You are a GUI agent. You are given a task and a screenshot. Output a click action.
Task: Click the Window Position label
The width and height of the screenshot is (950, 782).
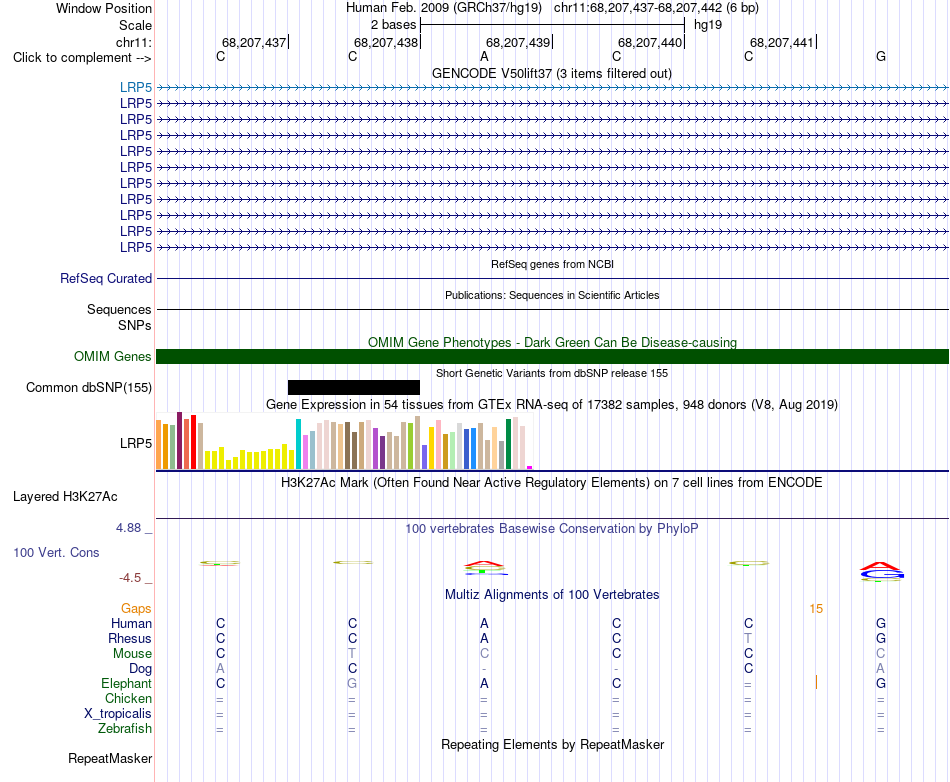point(104,8)
